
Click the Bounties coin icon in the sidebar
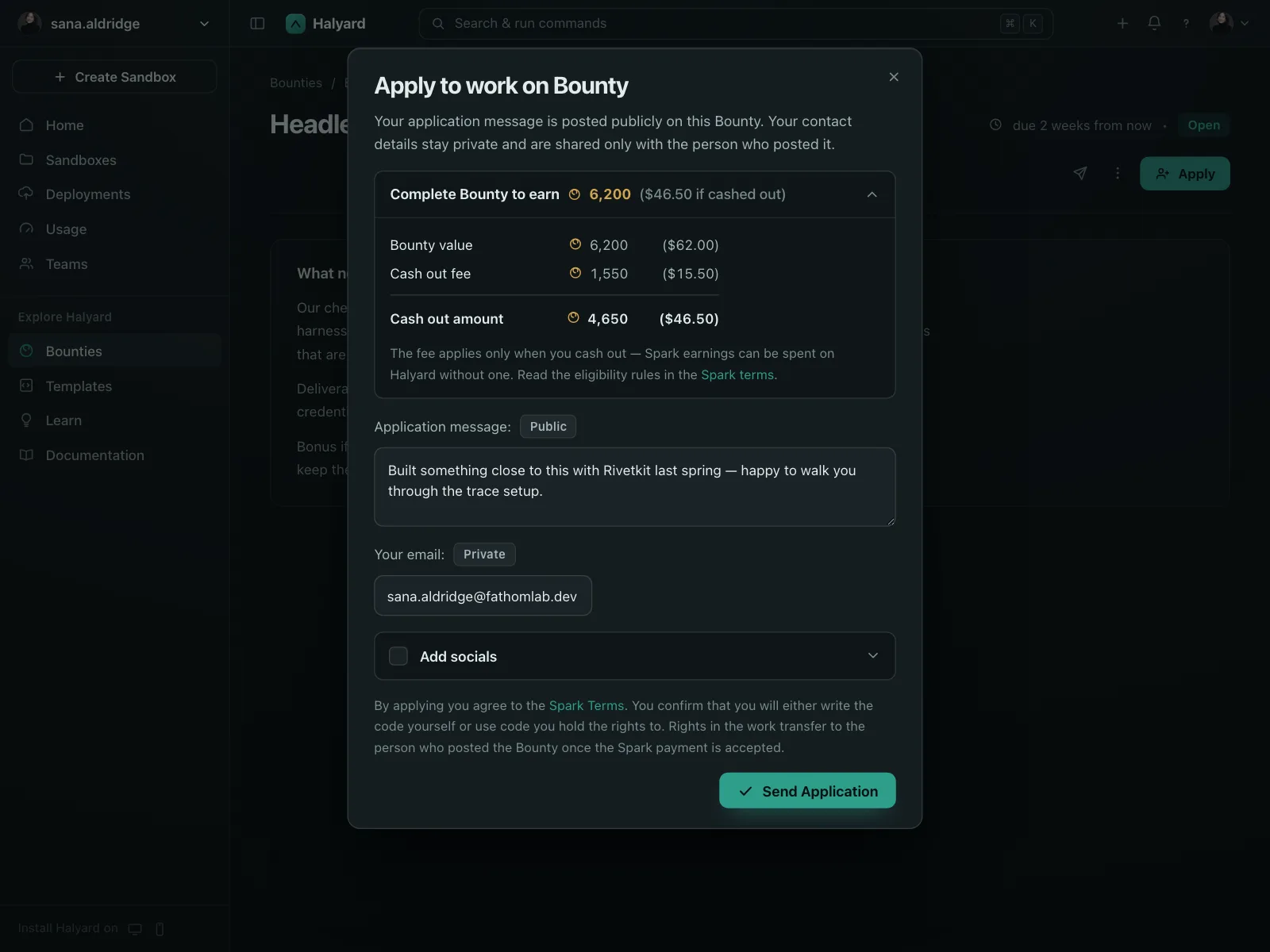[26, 351]
